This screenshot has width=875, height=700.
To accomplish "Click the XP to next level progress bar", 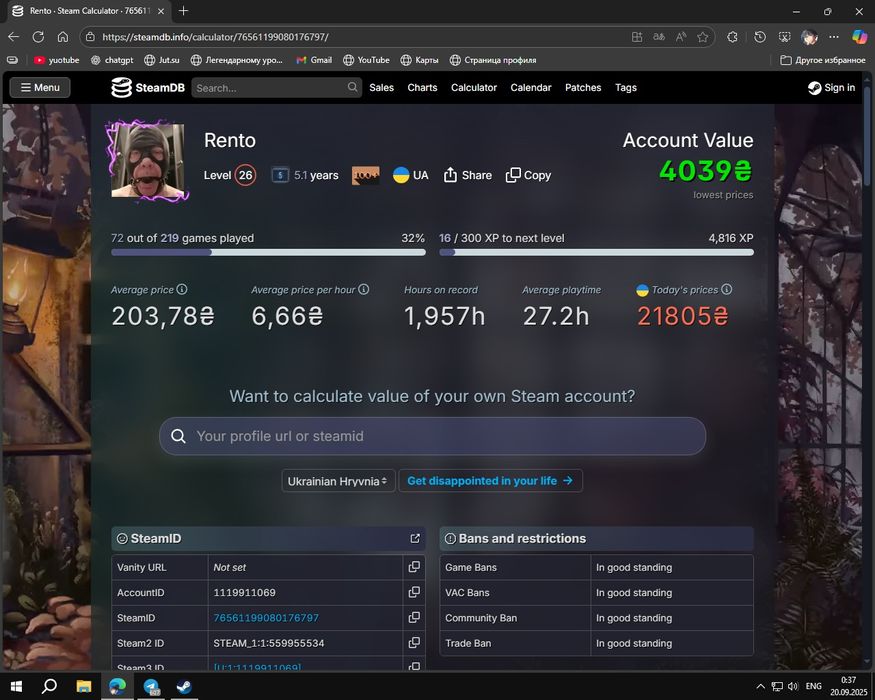I will [597, 252].
